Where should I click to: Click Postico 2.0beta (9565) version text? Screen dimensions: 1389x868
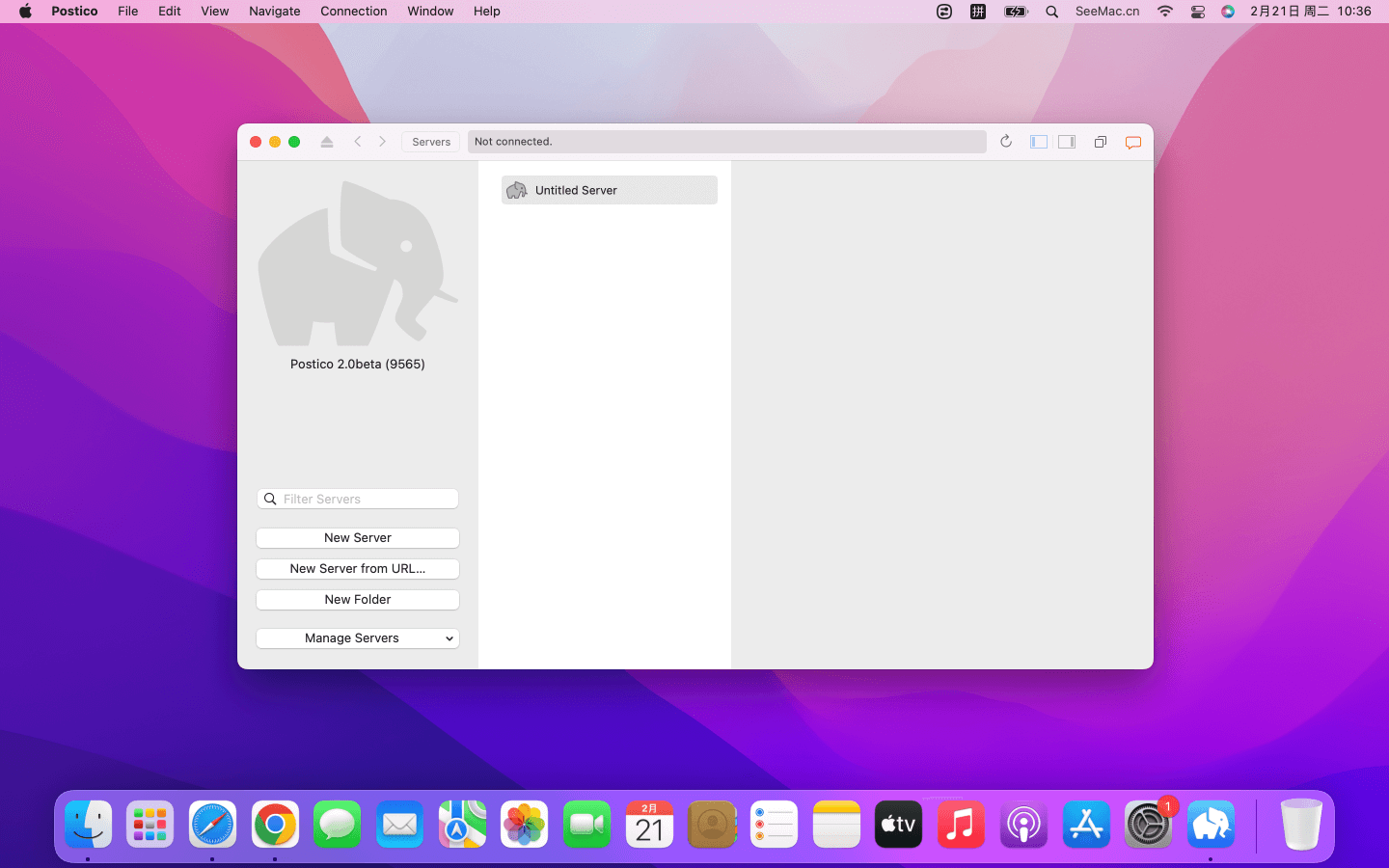point(358,365)
